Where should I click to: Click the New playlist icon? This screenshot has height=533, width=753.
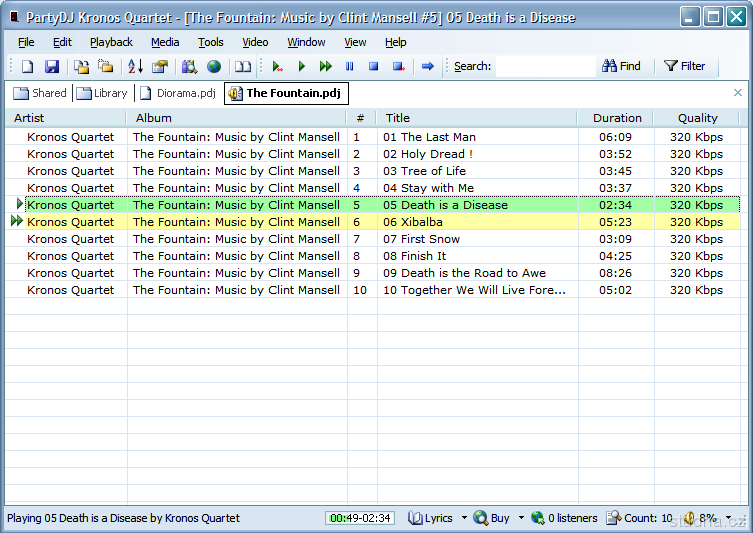[x=28, y=67]
